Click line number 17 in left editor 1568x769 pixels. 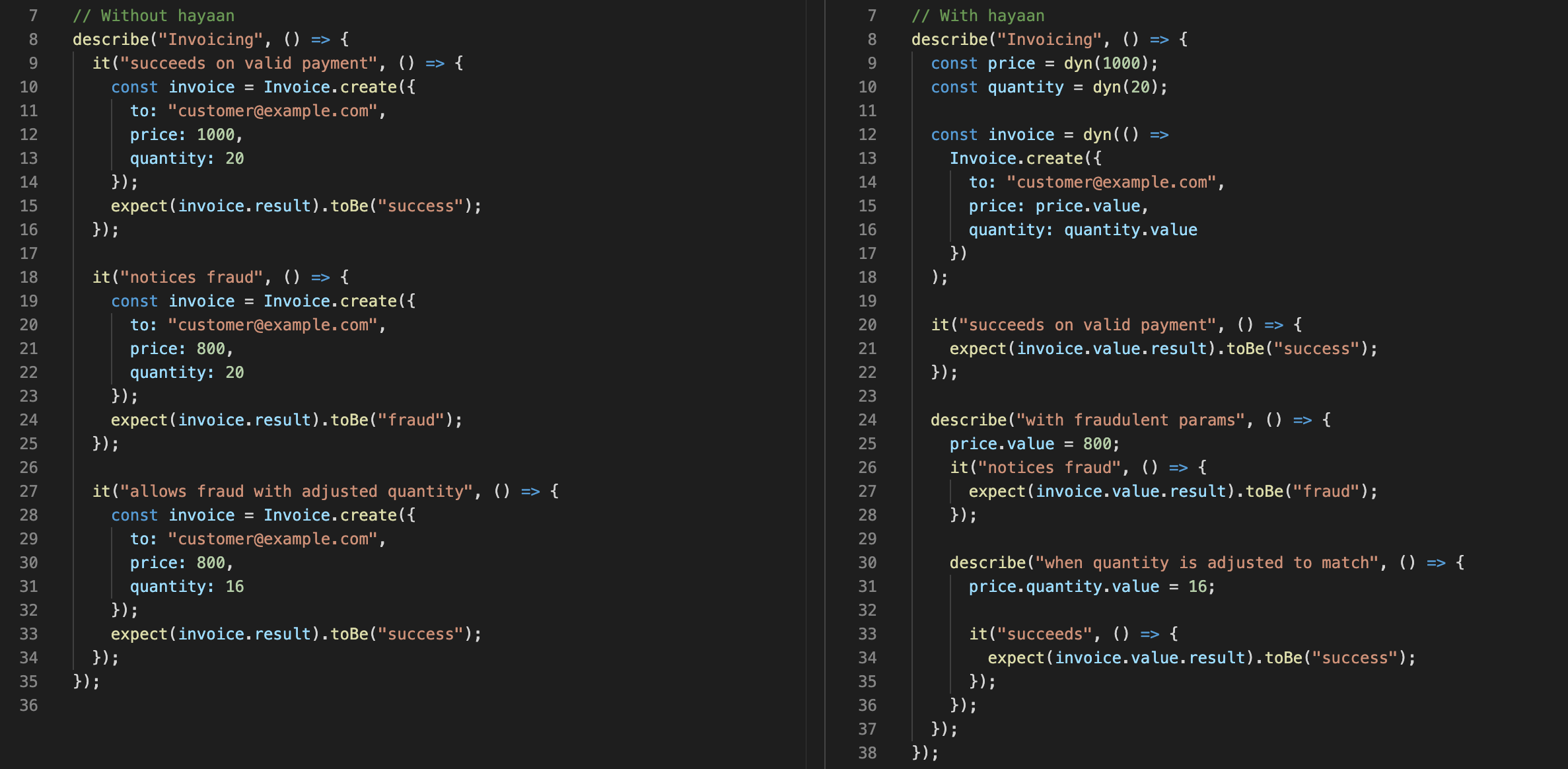[x=28, y=254]
